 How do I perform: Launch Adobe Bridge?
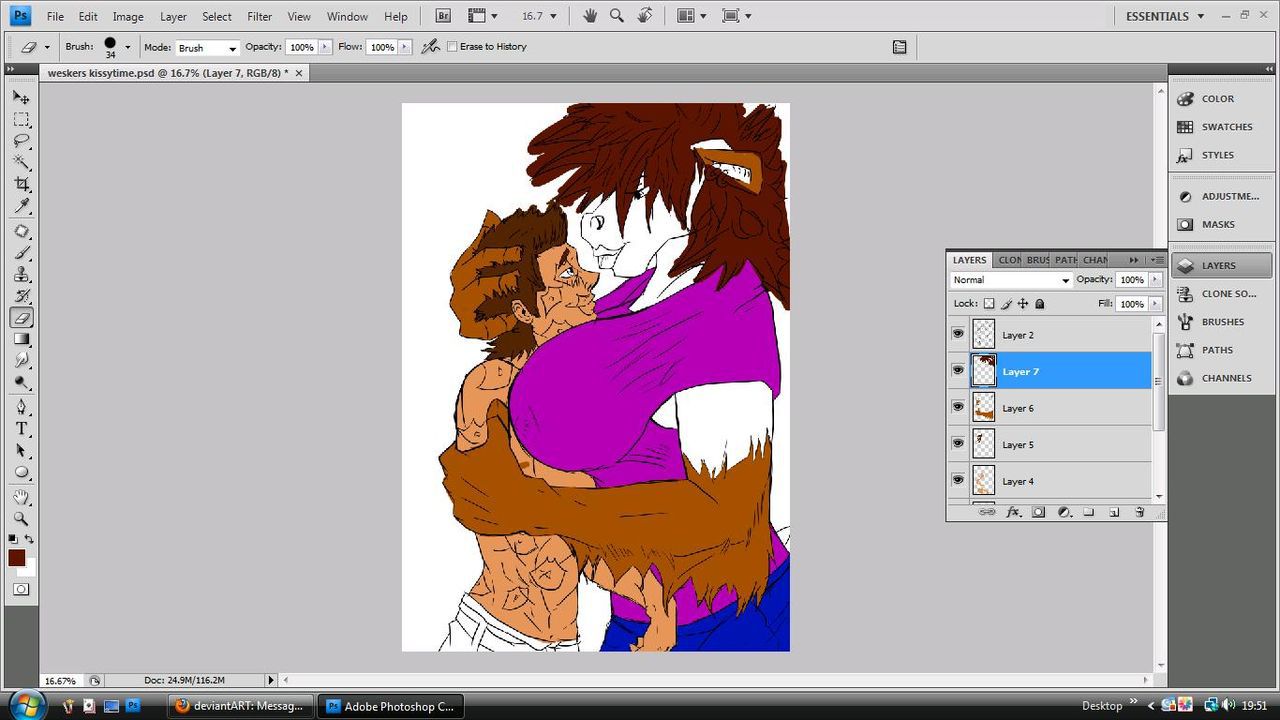tap(444, 16)
